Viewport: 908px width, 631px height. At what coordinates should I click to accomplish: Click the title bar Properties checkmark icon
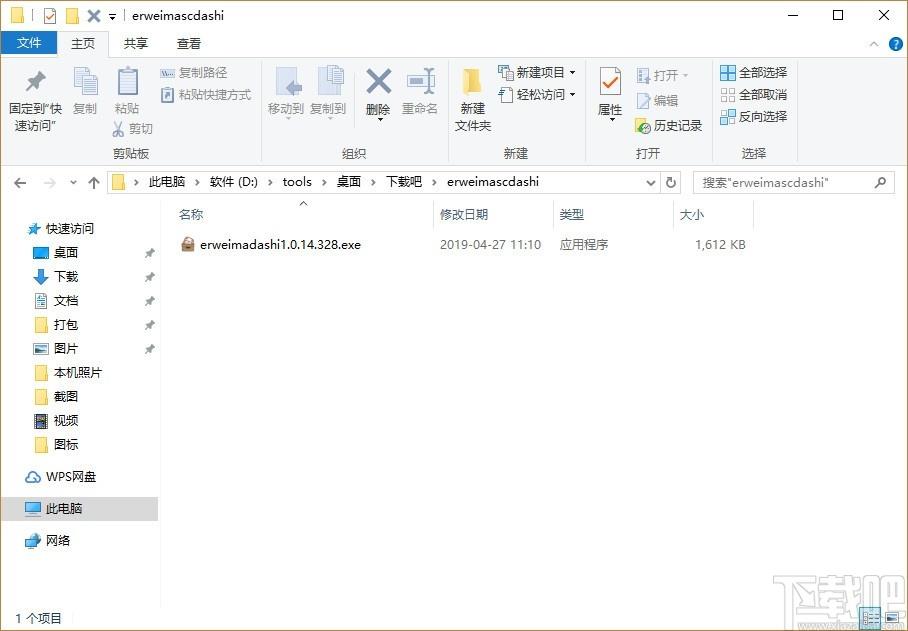pos(50,16)
